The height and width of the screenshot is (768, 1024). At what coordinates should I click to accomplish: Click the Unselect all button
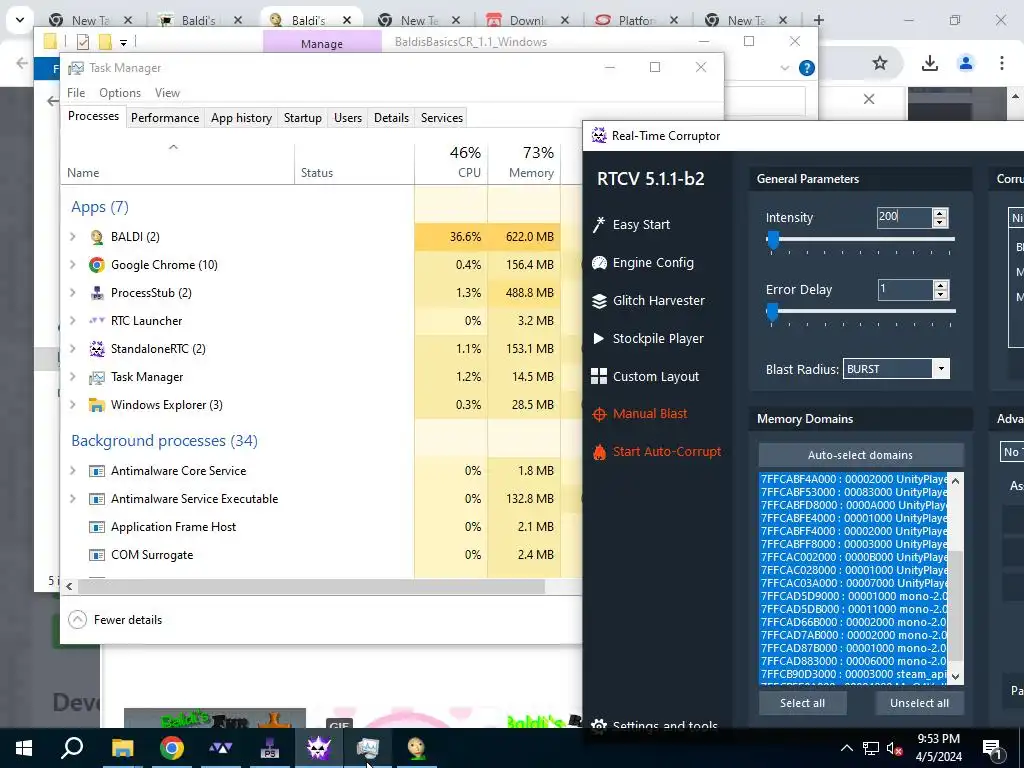[x=919, y=703]
